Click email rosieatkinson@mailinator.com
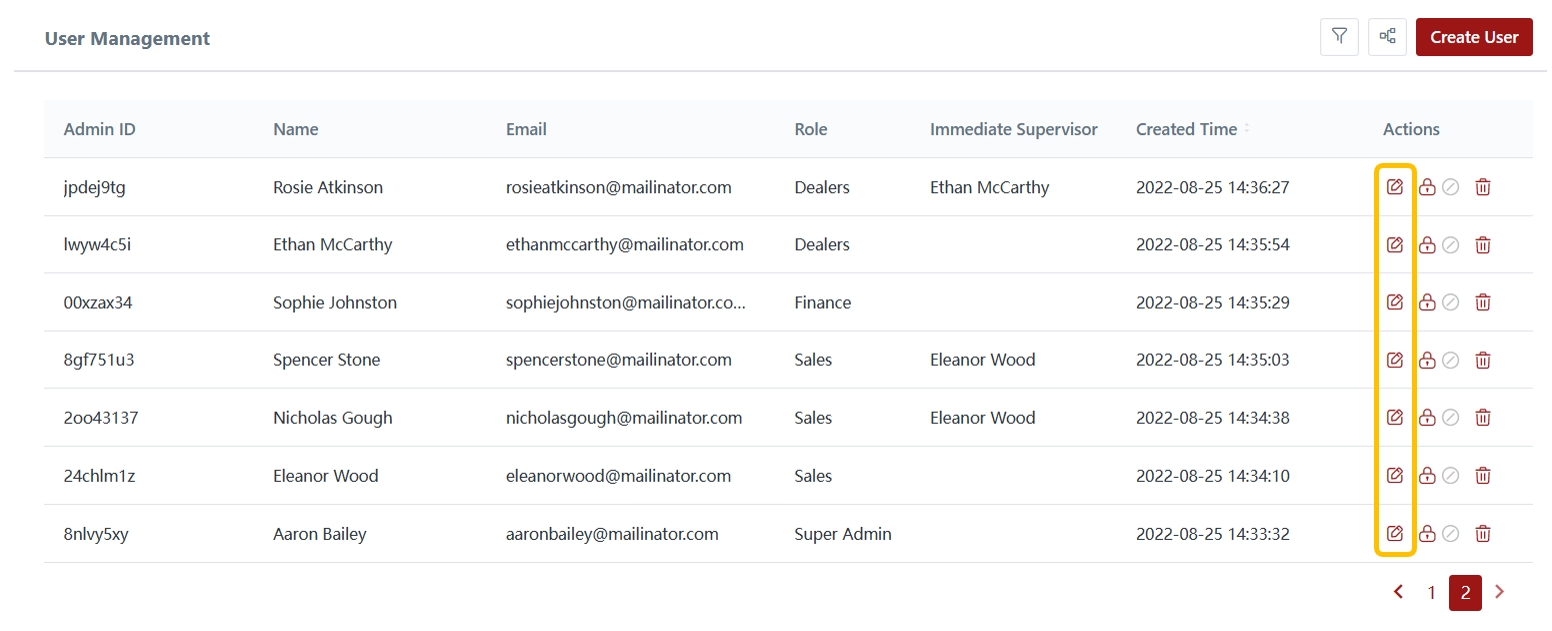1552x631 pixels. click(x=618, y=187)
